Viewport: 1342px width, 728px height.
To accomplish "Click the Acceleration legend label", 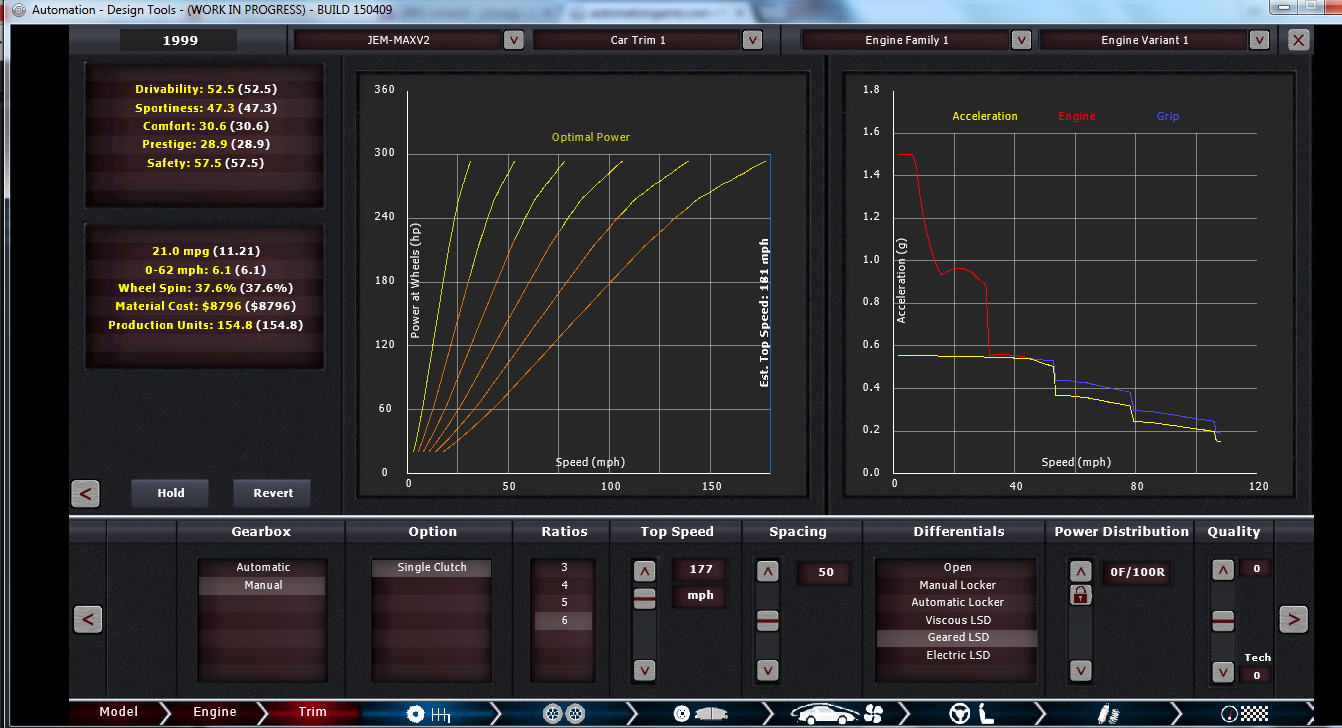I will [985, 116].
